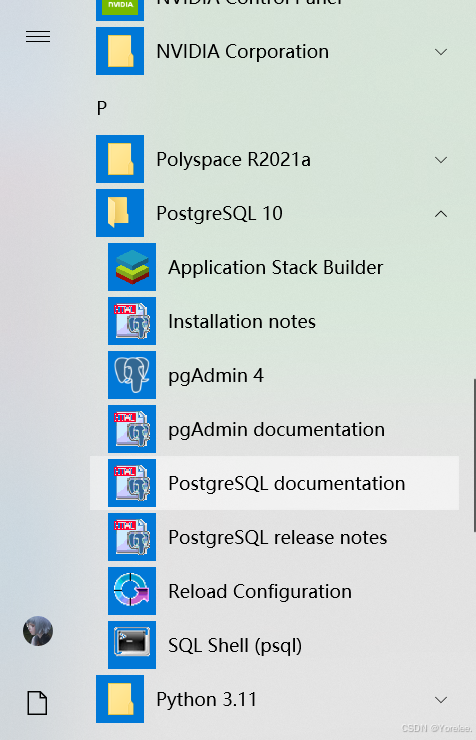Click the PostgreSQL release notes HTML icon

(132, 537)
